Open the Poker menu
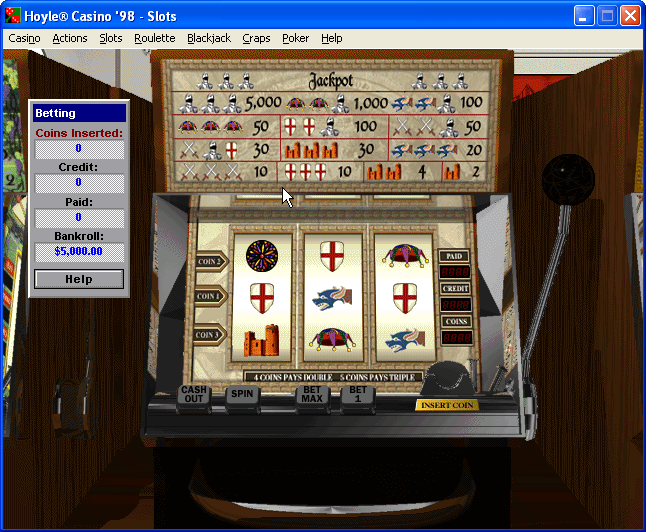Screen dimensions: 646x532 pyautogui.click(x=296, y=38)
